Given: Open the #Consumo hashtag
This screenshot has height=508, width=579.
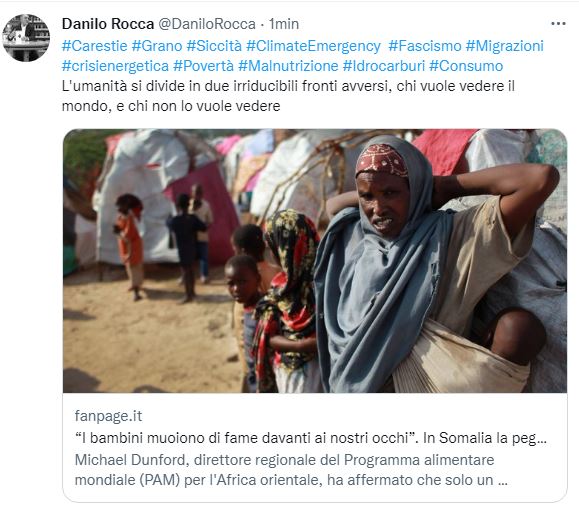Looking at the screenshot, I should [x=466, y=66].
